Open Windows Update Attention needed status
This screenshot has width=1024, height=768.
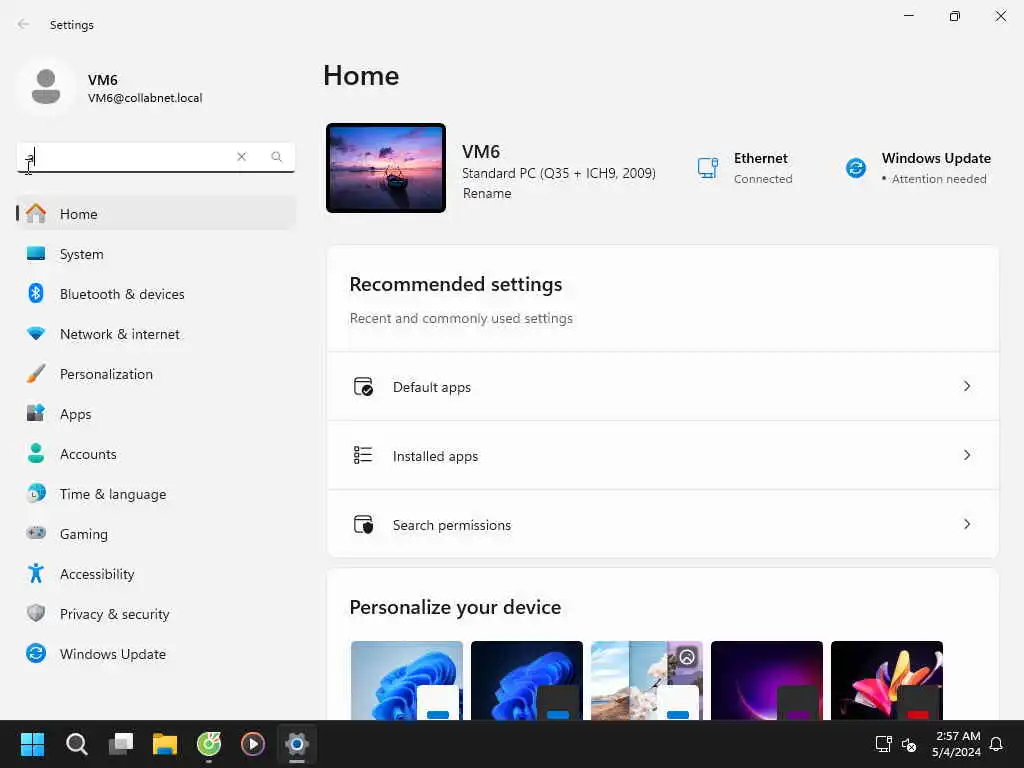[x=918, y=168]
